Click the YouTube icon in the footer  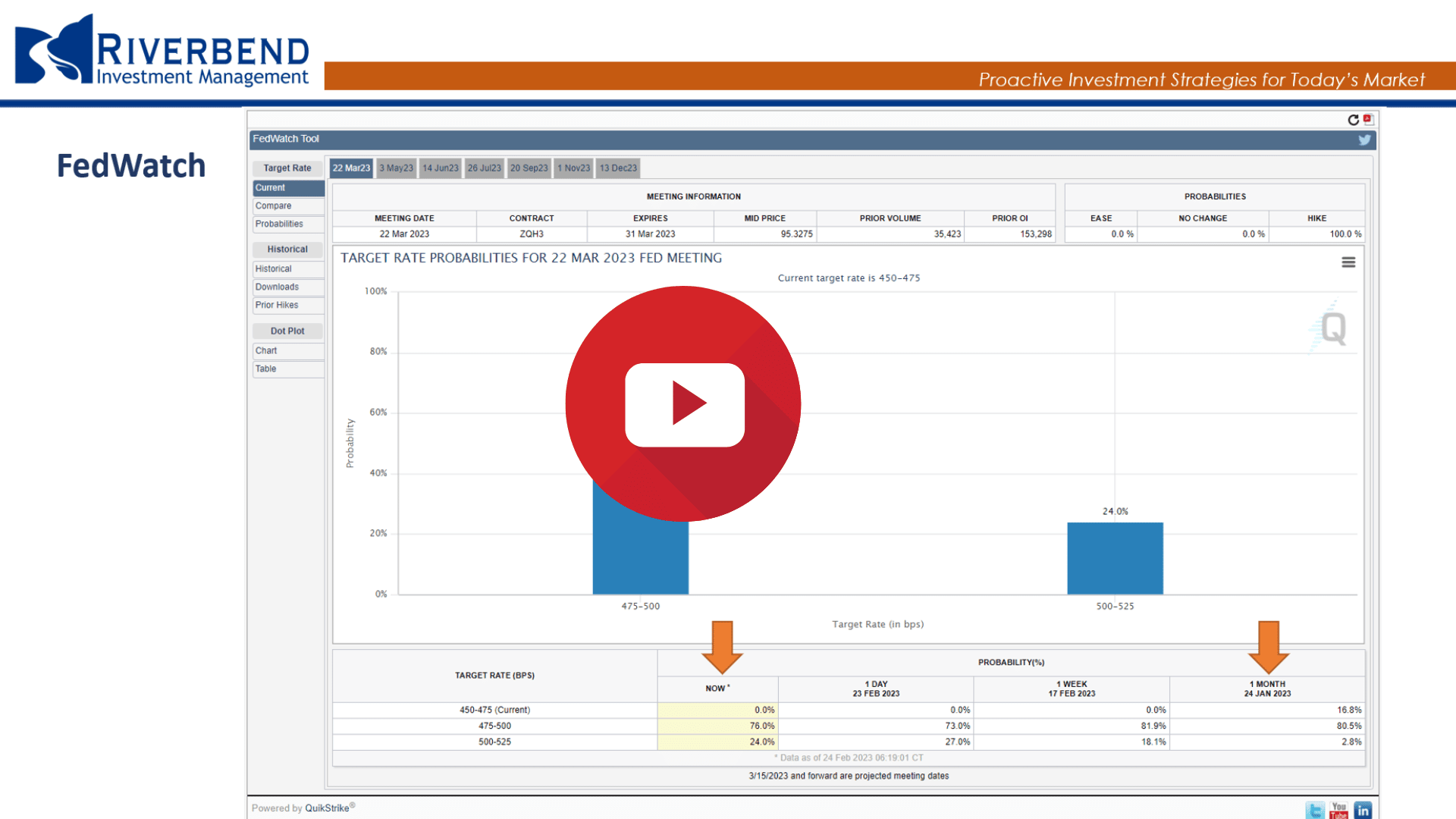(1339, 810)
